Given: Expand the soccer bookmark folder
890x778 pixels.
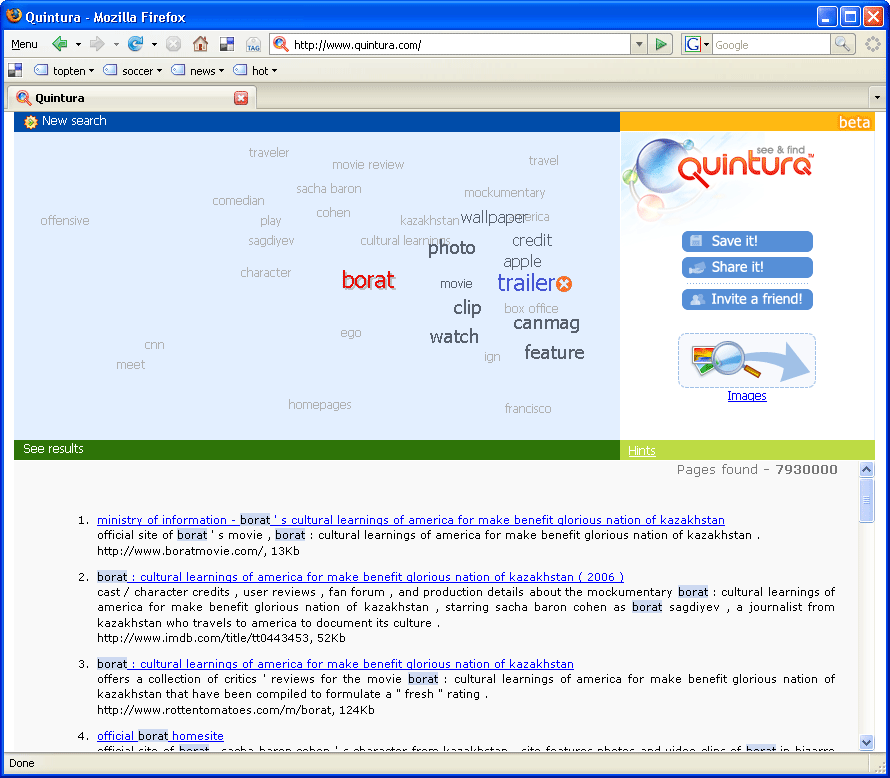Looking at the screenshot, I should coord(133,70).
